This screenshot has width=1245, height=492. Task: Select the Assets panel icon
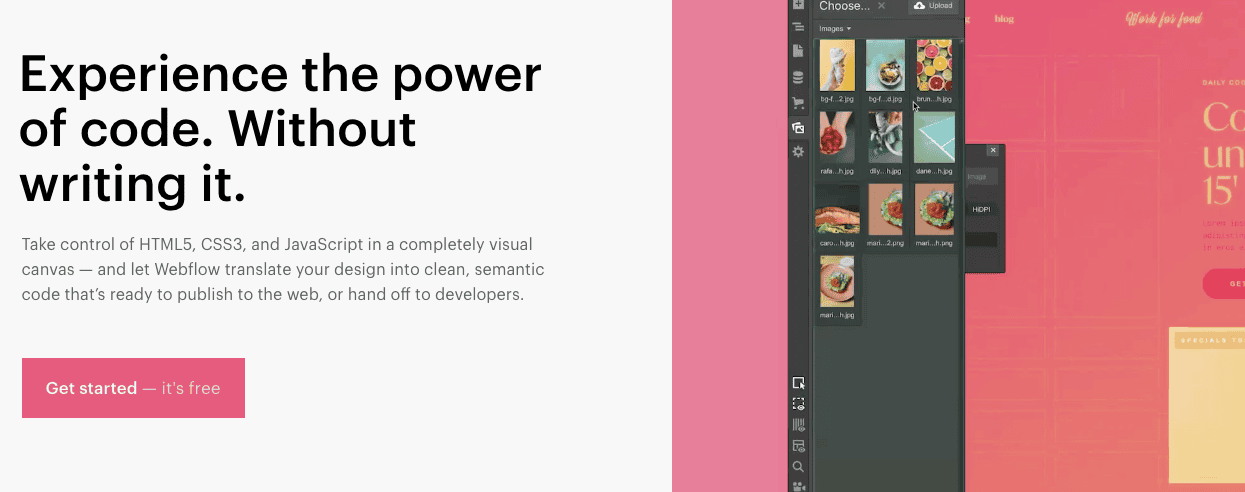[798, 128]
